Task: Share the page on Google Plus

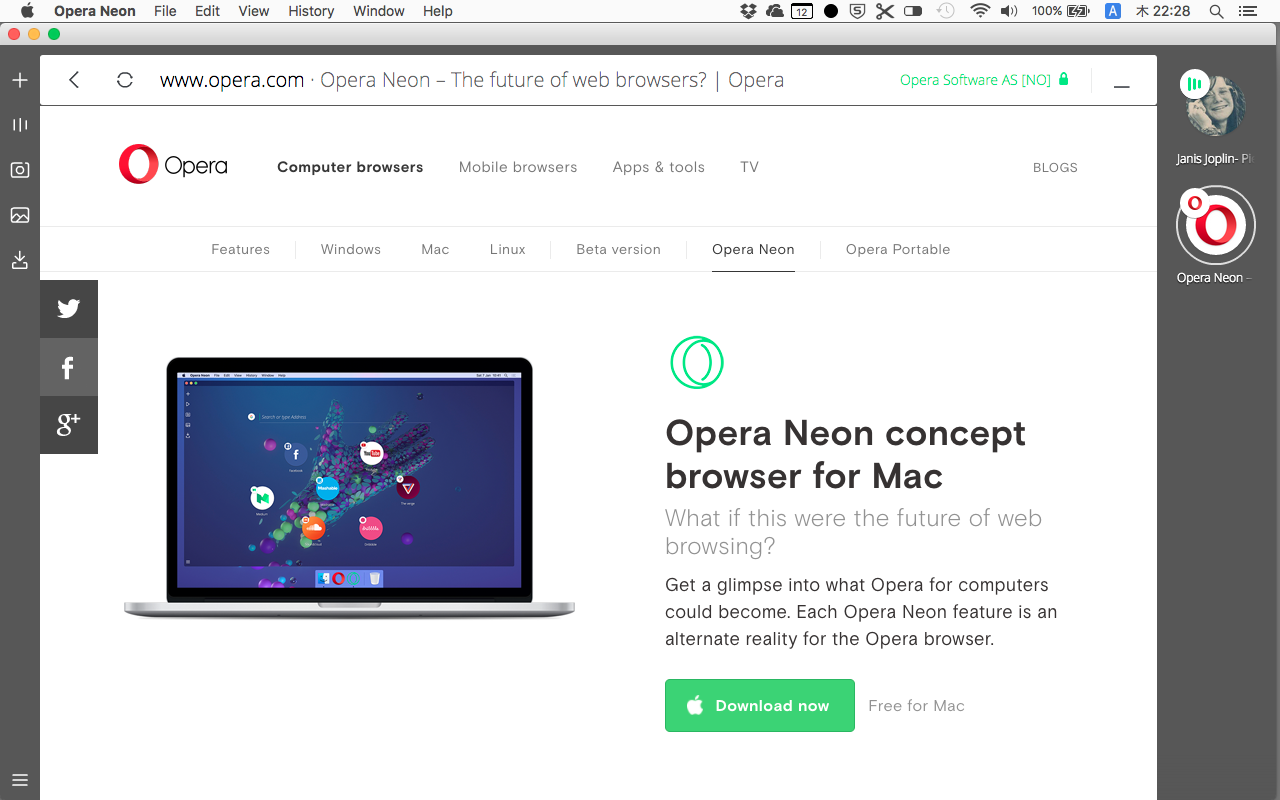Action: [x=69, y=425]
